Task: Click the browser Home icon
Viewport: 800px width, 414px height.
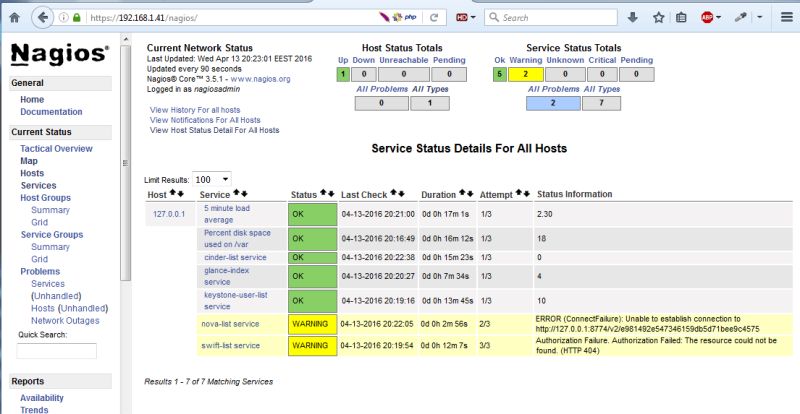Action: [x=14, y=17]
